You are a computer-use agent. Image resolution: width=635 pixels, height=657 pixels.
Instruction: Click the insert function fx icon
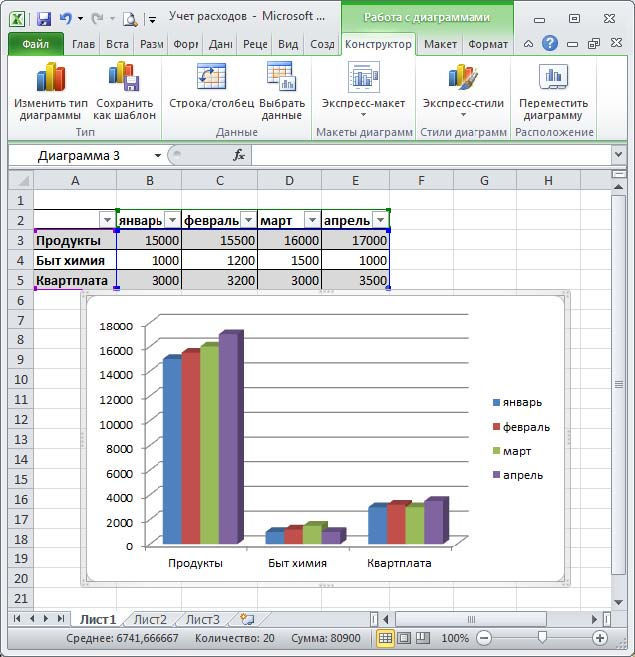tap(239, 155)
